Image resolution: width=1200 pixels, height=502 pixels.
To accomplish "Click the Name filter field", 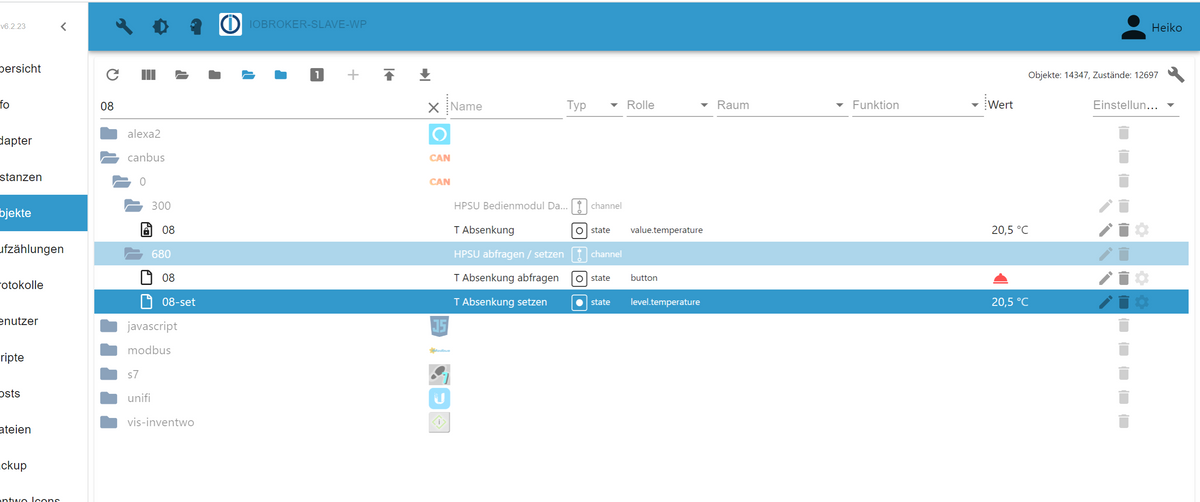I will click(505, 106).
